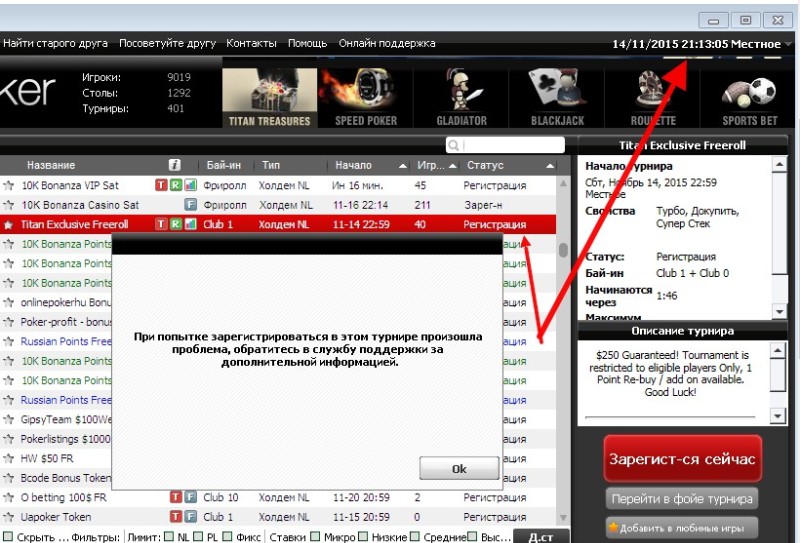Click the star for 10K Bonanza Casino Sat

tap(9, 205)
